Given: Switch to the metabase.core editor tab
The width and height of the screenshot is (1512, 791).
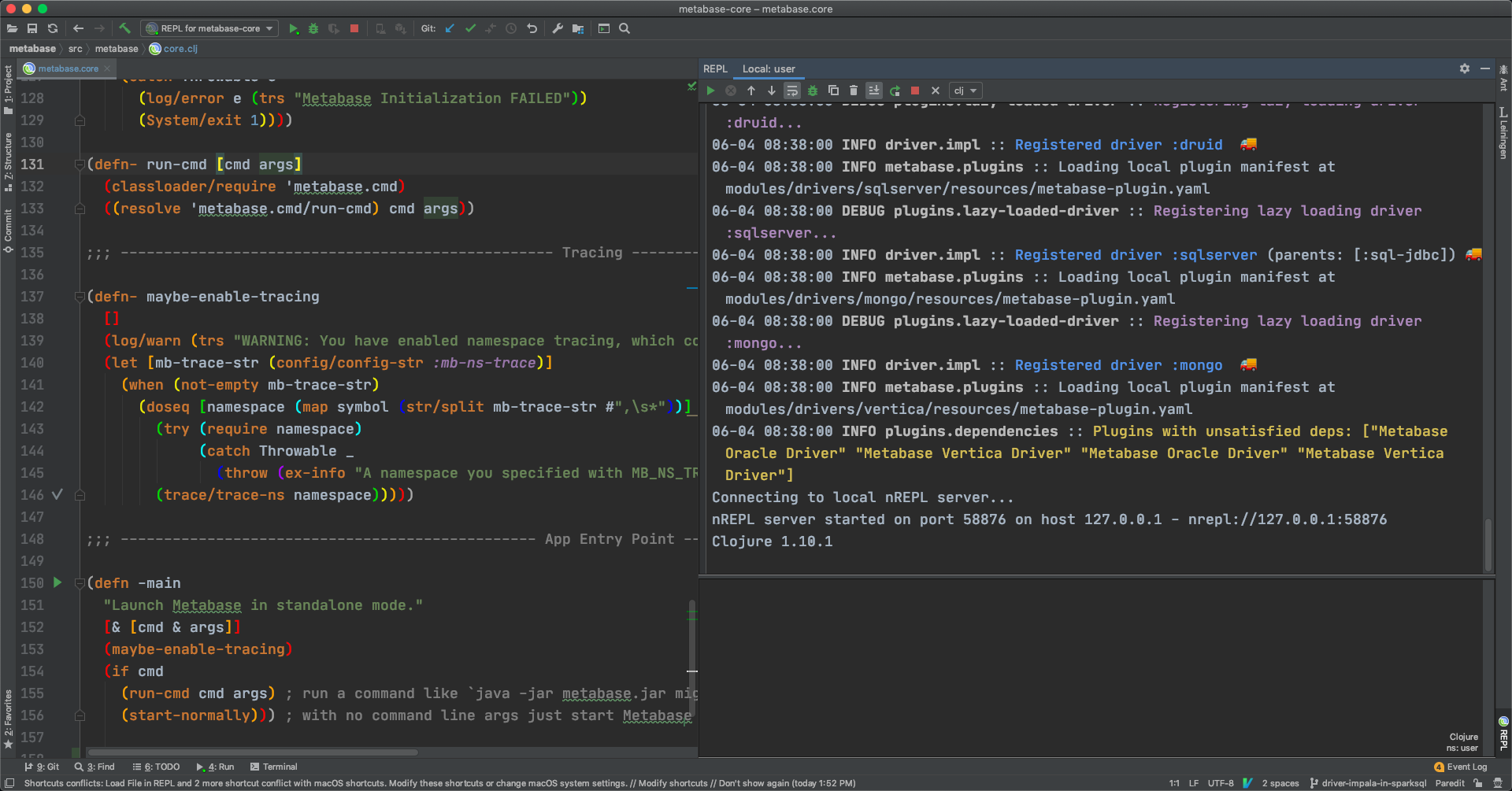Looking at the screenshot, I should pos(68,68).
